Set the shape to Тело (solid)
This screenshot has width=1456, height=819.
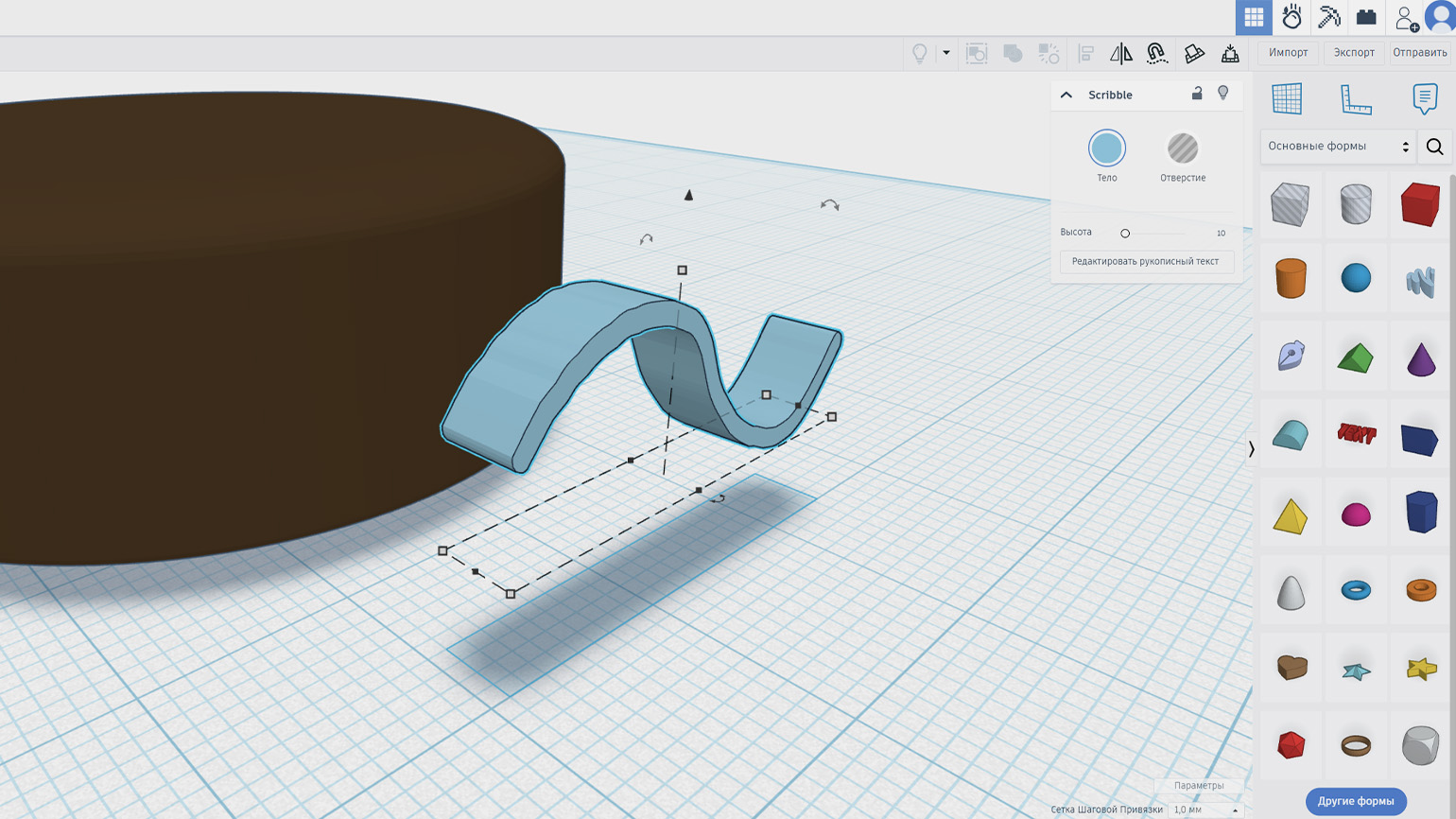(1106, 148)
